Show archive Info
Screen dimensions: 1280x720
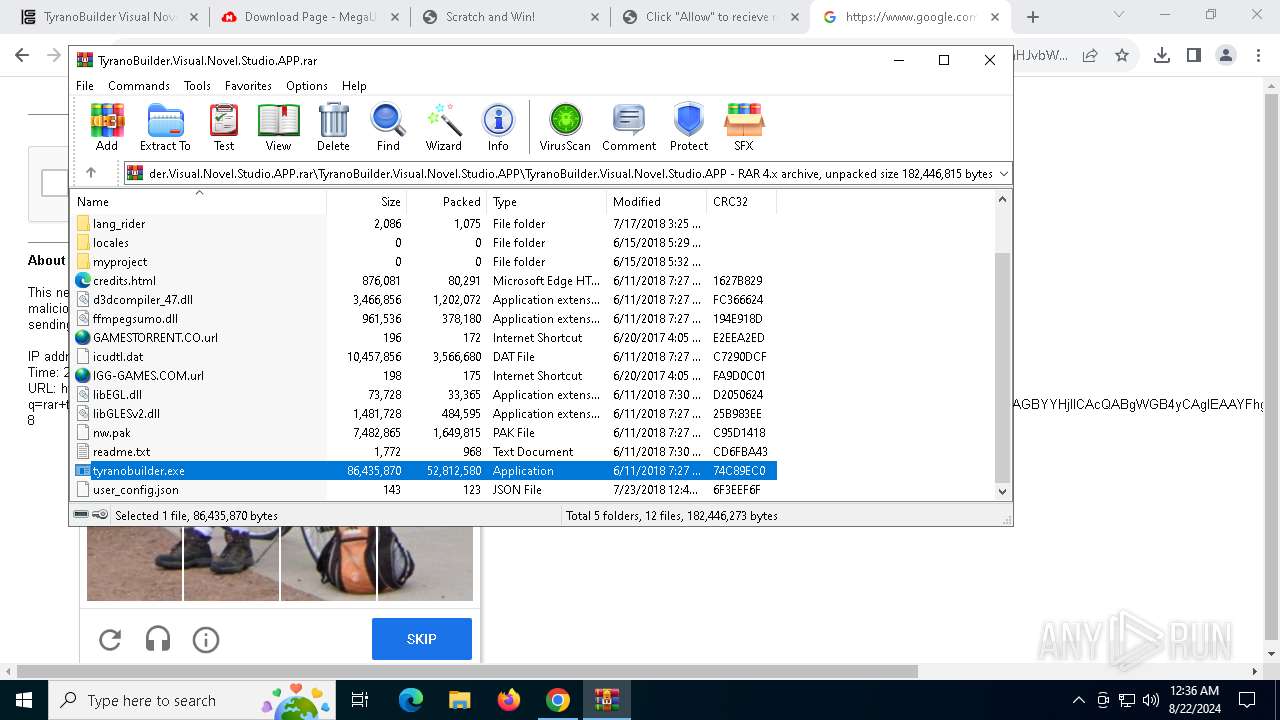(x=498, y=127)
